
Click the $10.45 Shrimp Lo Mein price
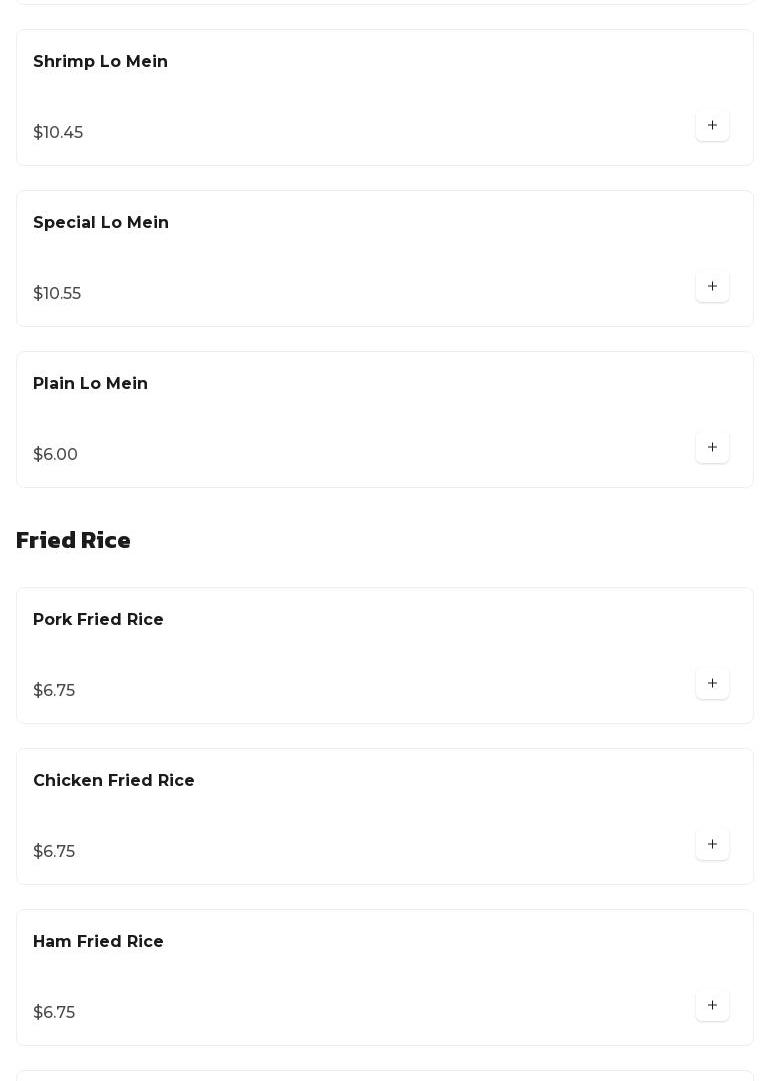58,133
